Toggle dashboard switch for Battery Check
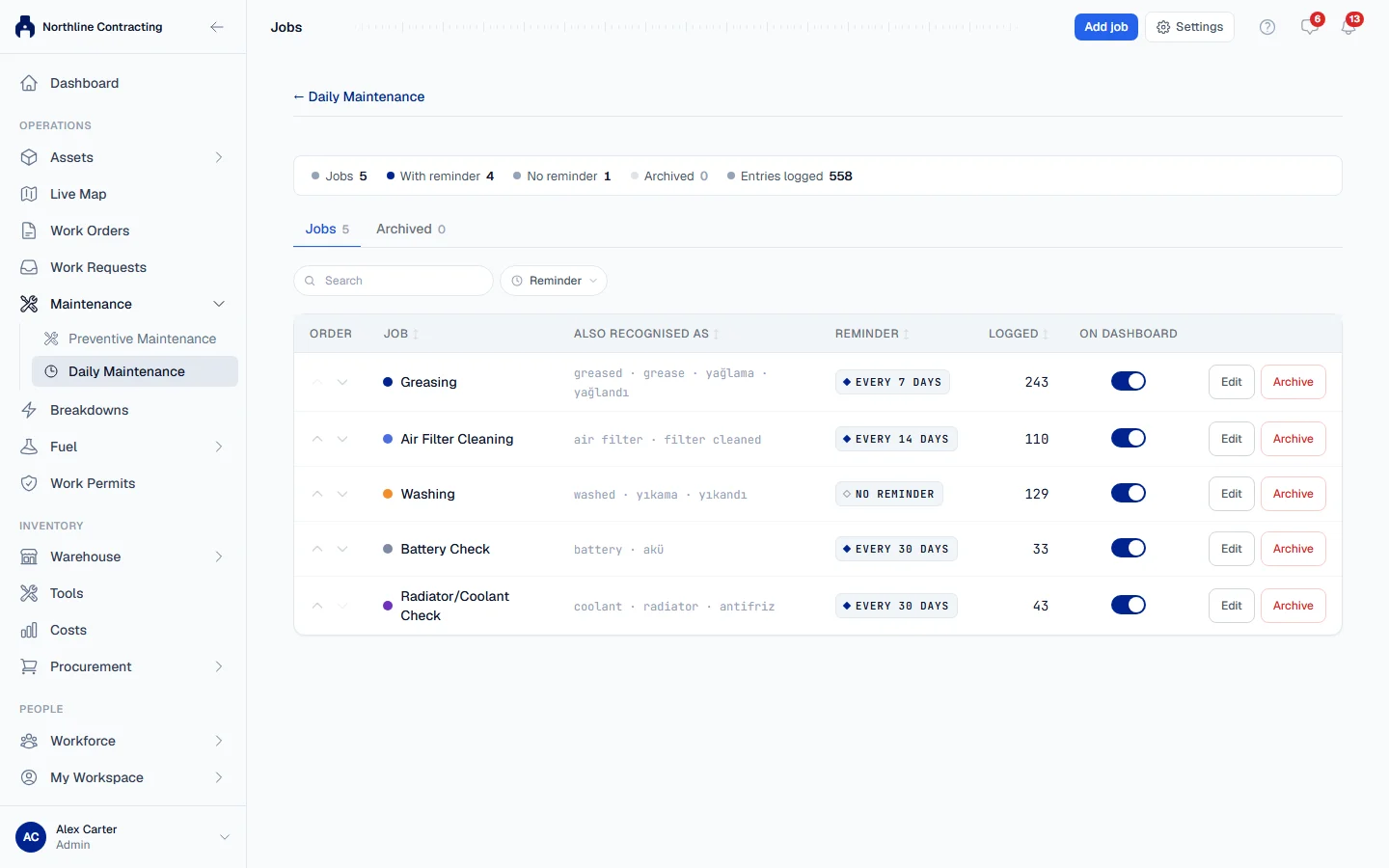 pyautogui.click(x=1129, y=549)
